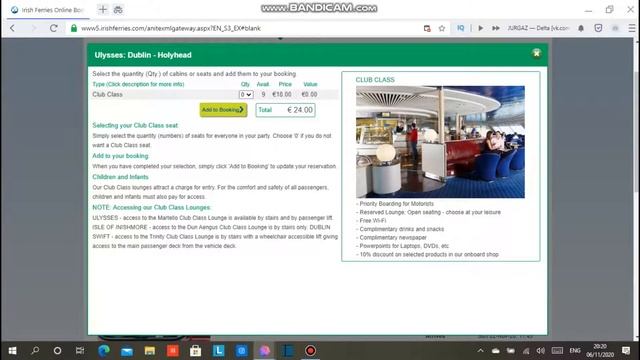The image size is (640, 360).
Task: Click the shield protection icon
Action: tap(598, 28)
